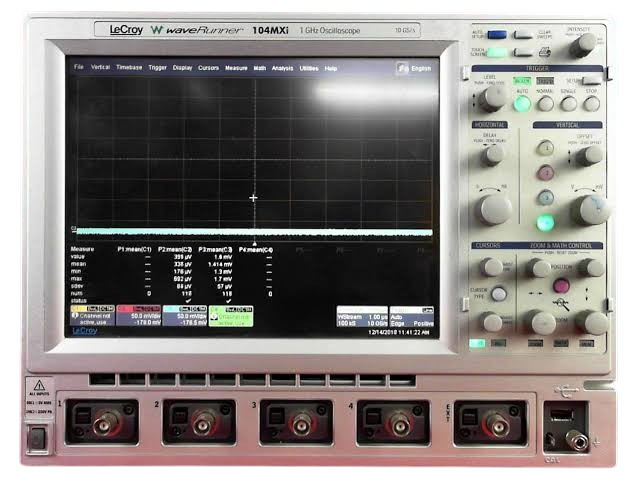
Task: Open the Cursors menu
Action: pos(208,68)
